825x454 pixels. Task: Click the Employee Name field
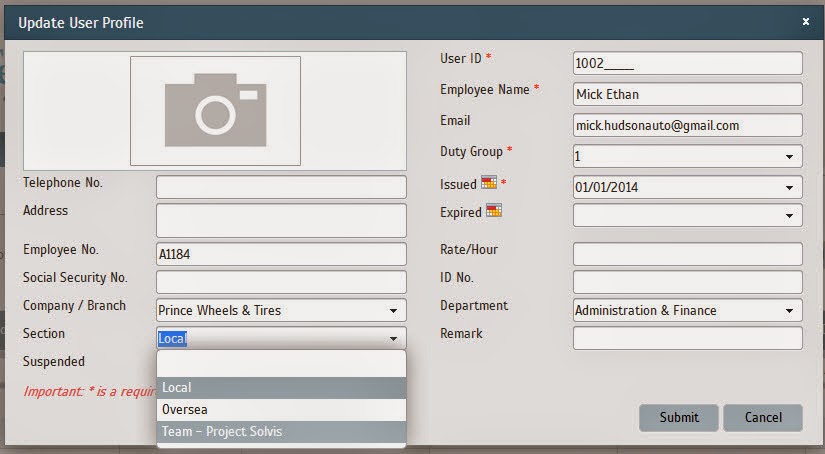[688, 94]
